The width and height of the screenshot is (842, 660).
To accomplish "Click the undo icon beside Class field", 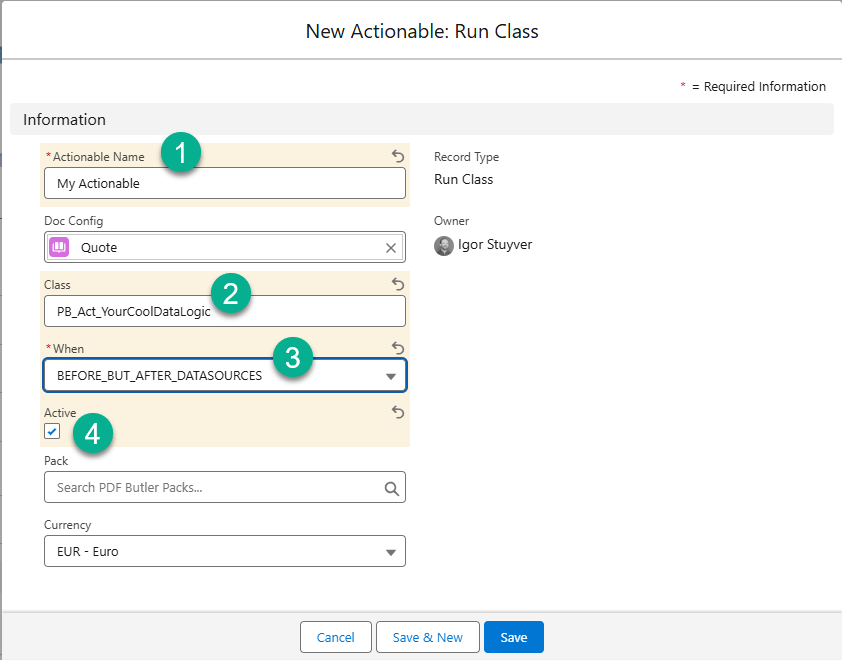I will [397, 284].
